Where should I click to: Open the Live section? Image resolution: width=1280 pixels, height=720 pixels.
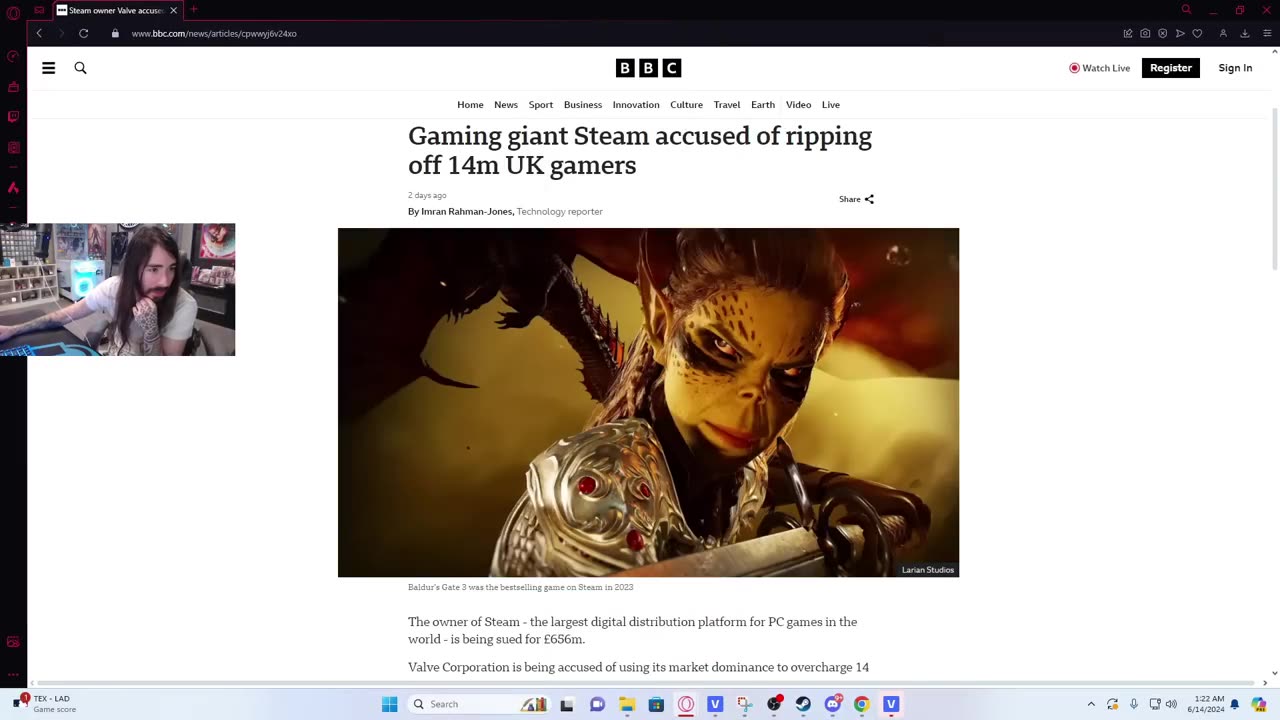tap(831, 105)
